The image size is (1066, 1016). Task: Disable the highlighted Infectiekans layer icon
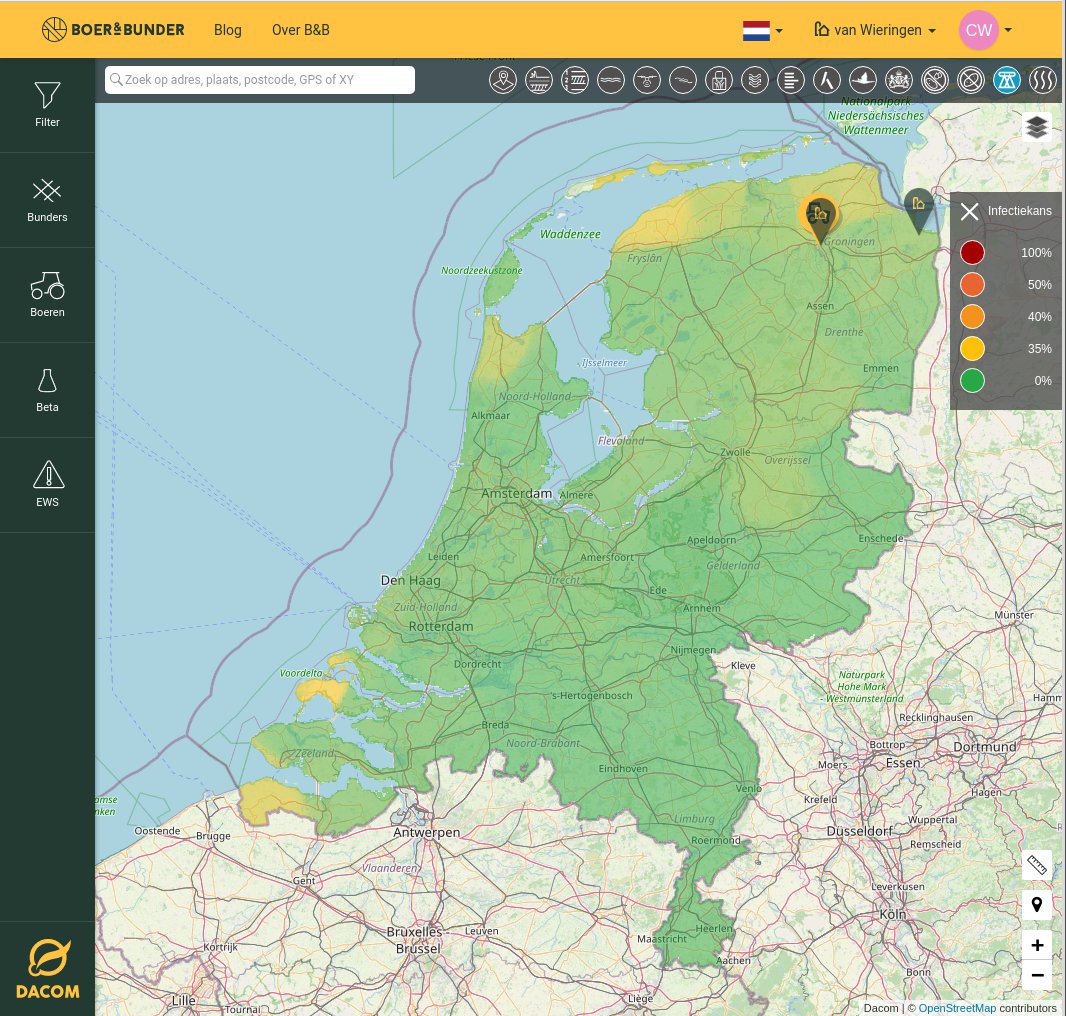(1007, 80)
